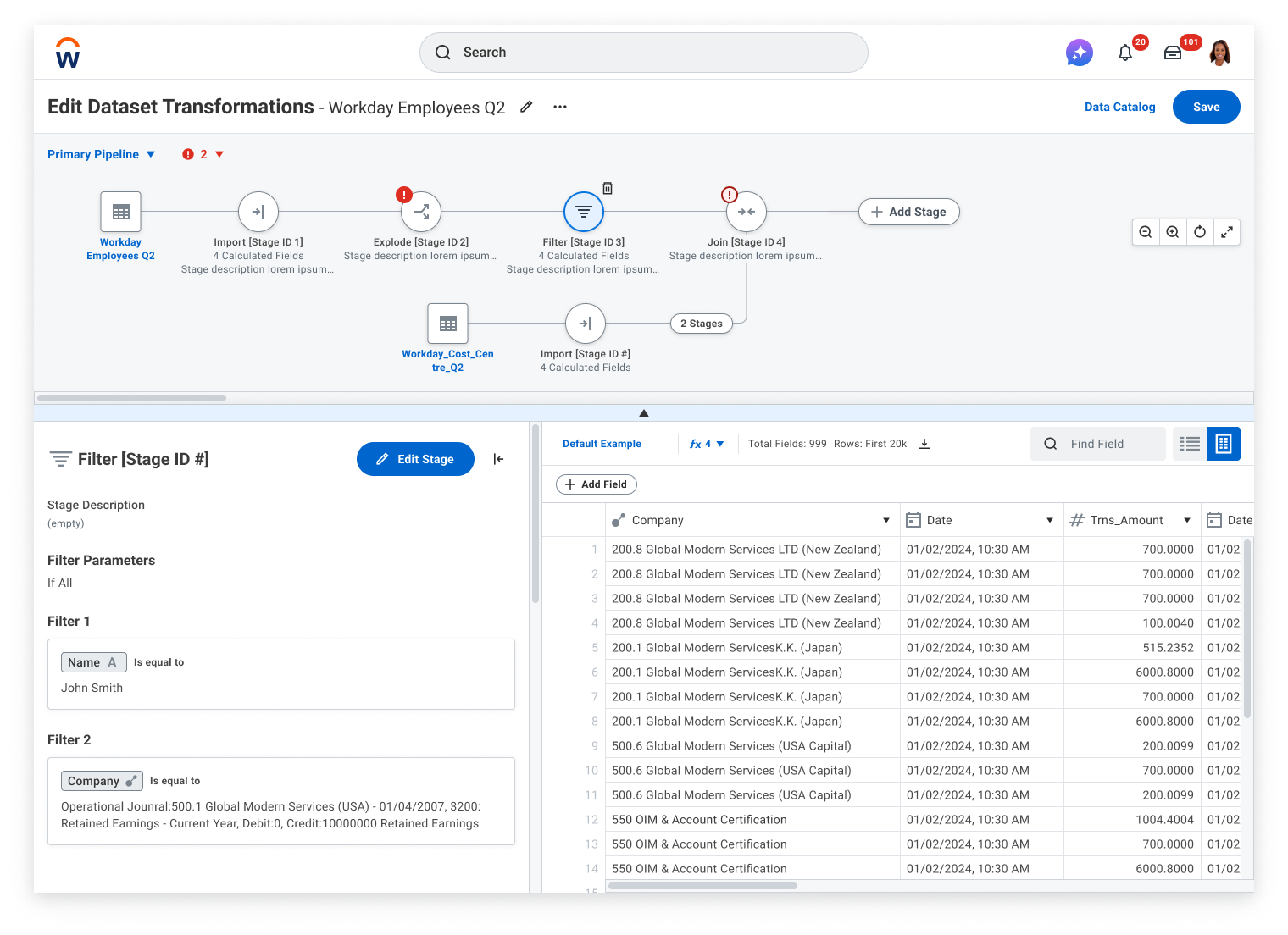Edit dataset name with pencil icon
Image resolution: width=1288 pixels, height=935 pixels.
tap(526, 107)
